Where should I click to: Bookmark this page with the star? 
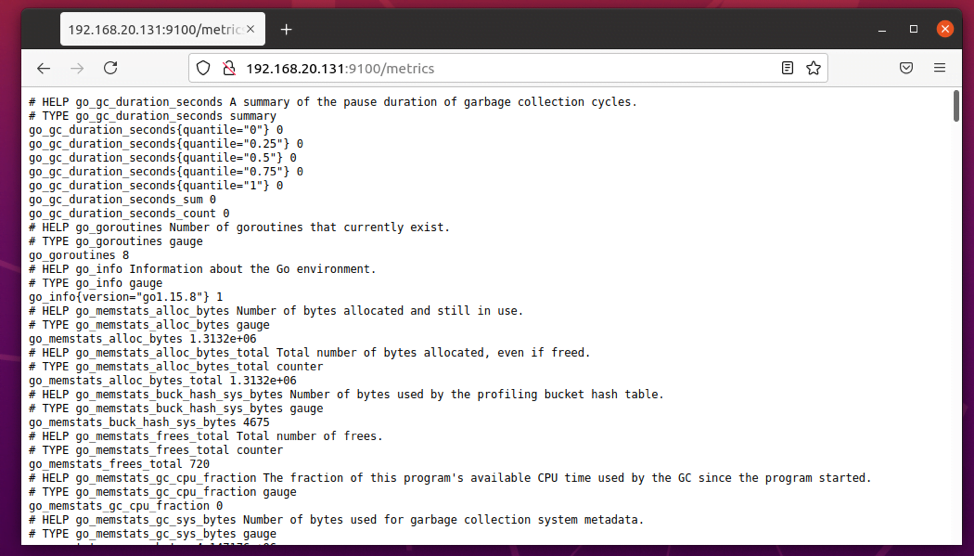point(813,68)
